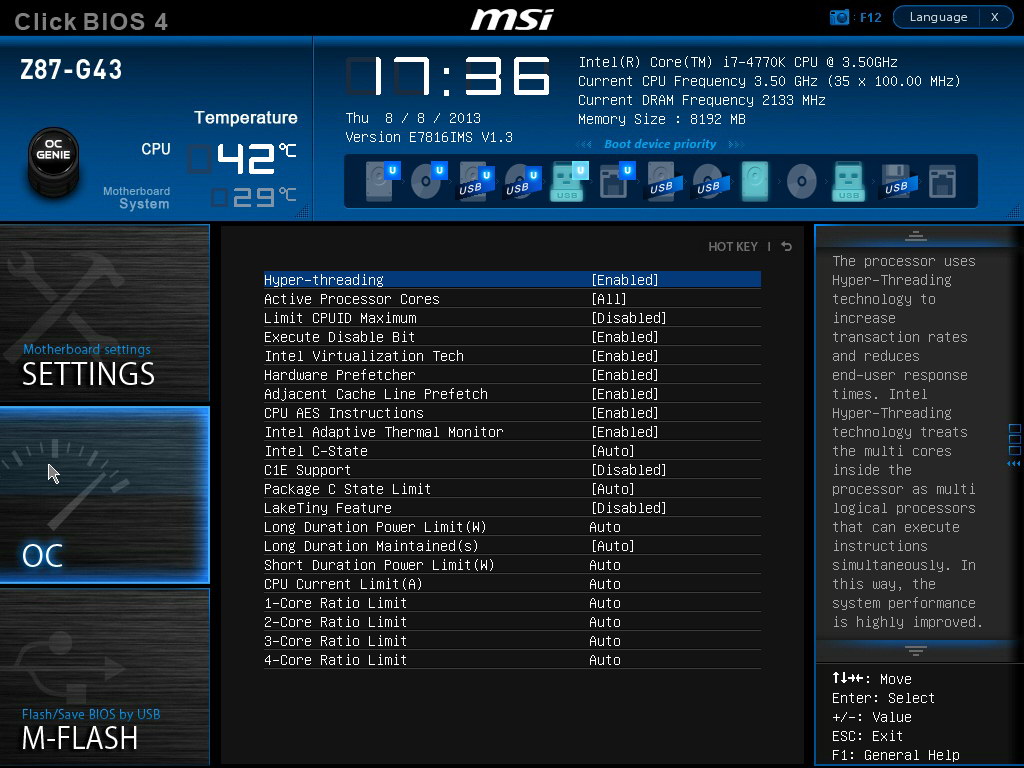Image resolution: width=1024 pixels, height=768 pixels.
Task: Open Active Processor Cores [All] options
Action: coord(609,298)
